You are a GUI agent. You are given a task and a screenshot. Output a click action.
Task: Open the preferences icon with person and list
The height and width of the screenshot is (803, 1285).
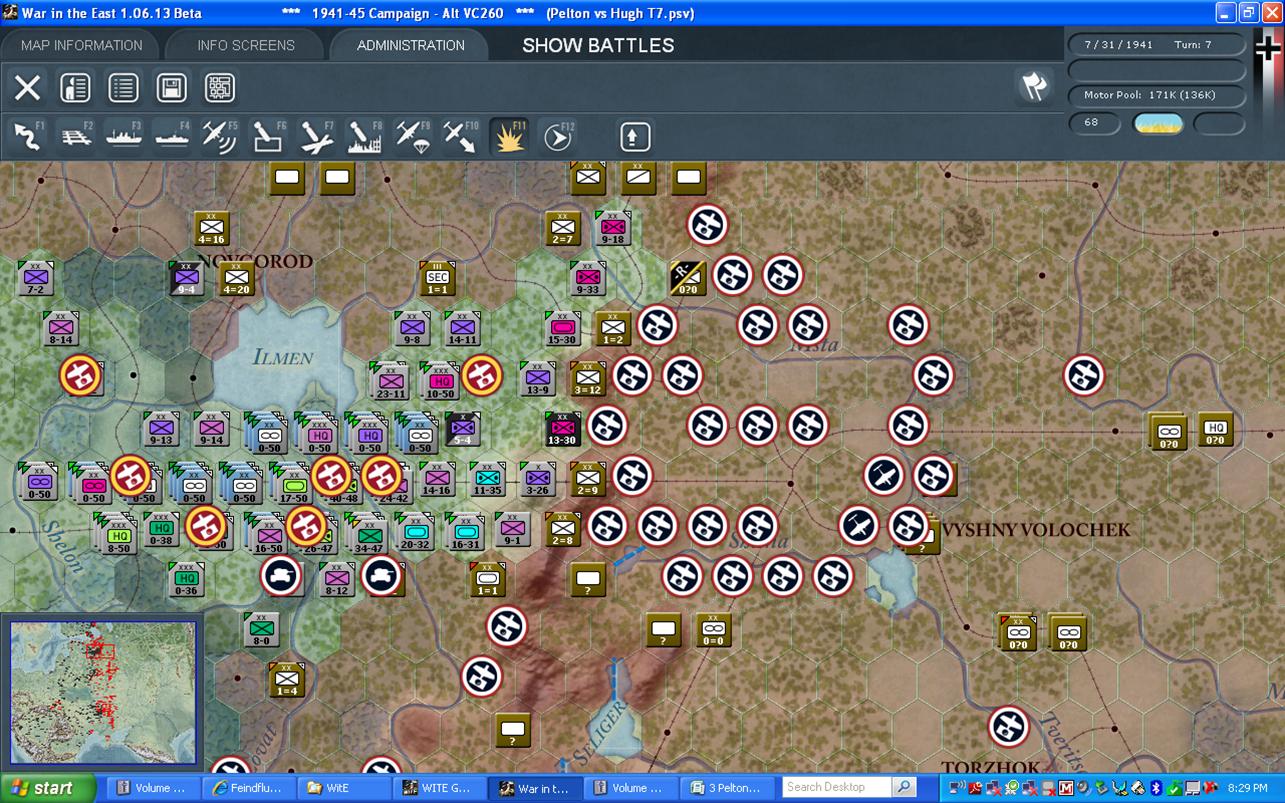pyautogui.click(x=75, y=88)
